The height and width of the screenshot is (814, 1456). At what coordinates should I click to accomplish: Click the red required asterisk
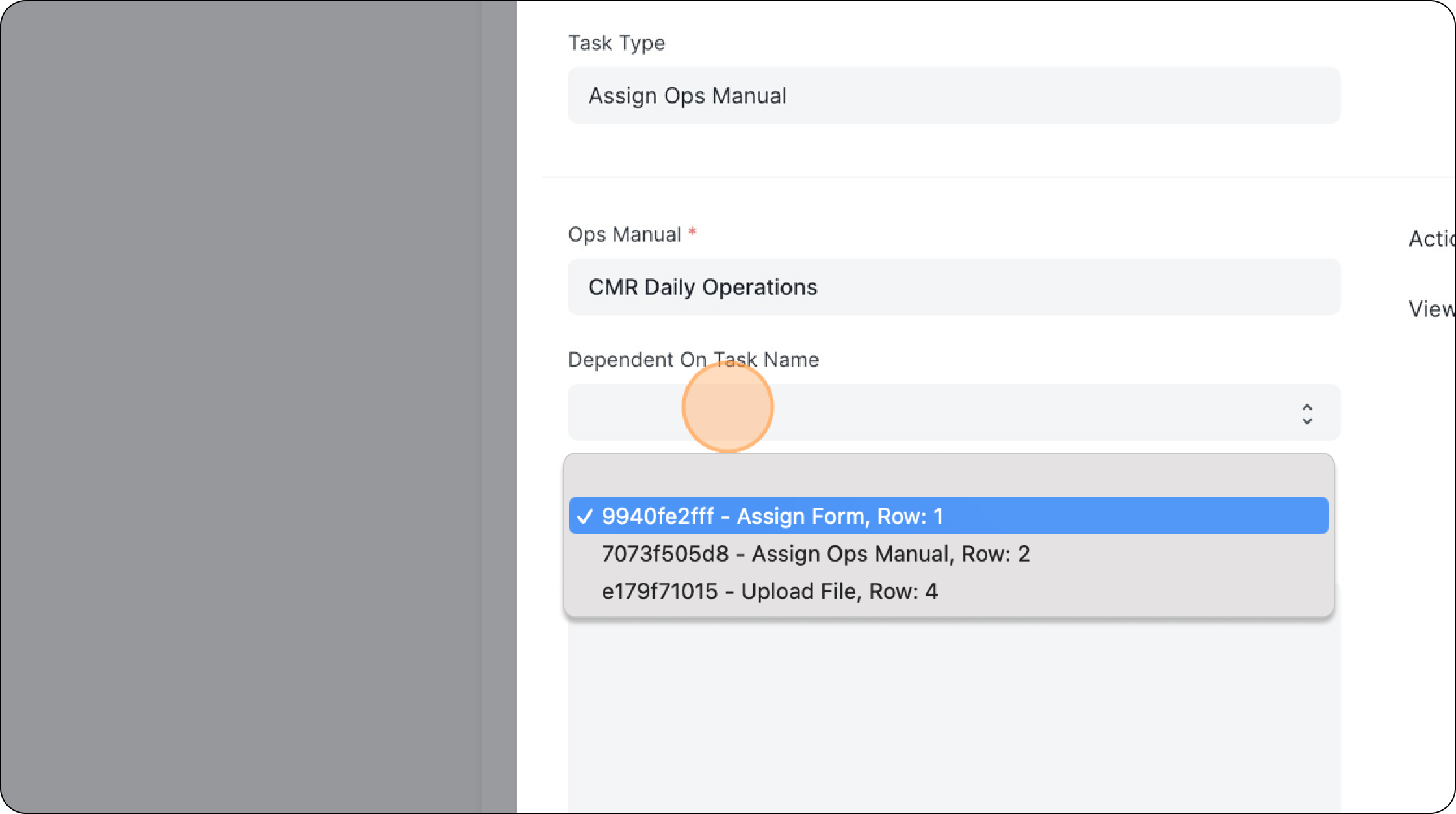(692, 232)
